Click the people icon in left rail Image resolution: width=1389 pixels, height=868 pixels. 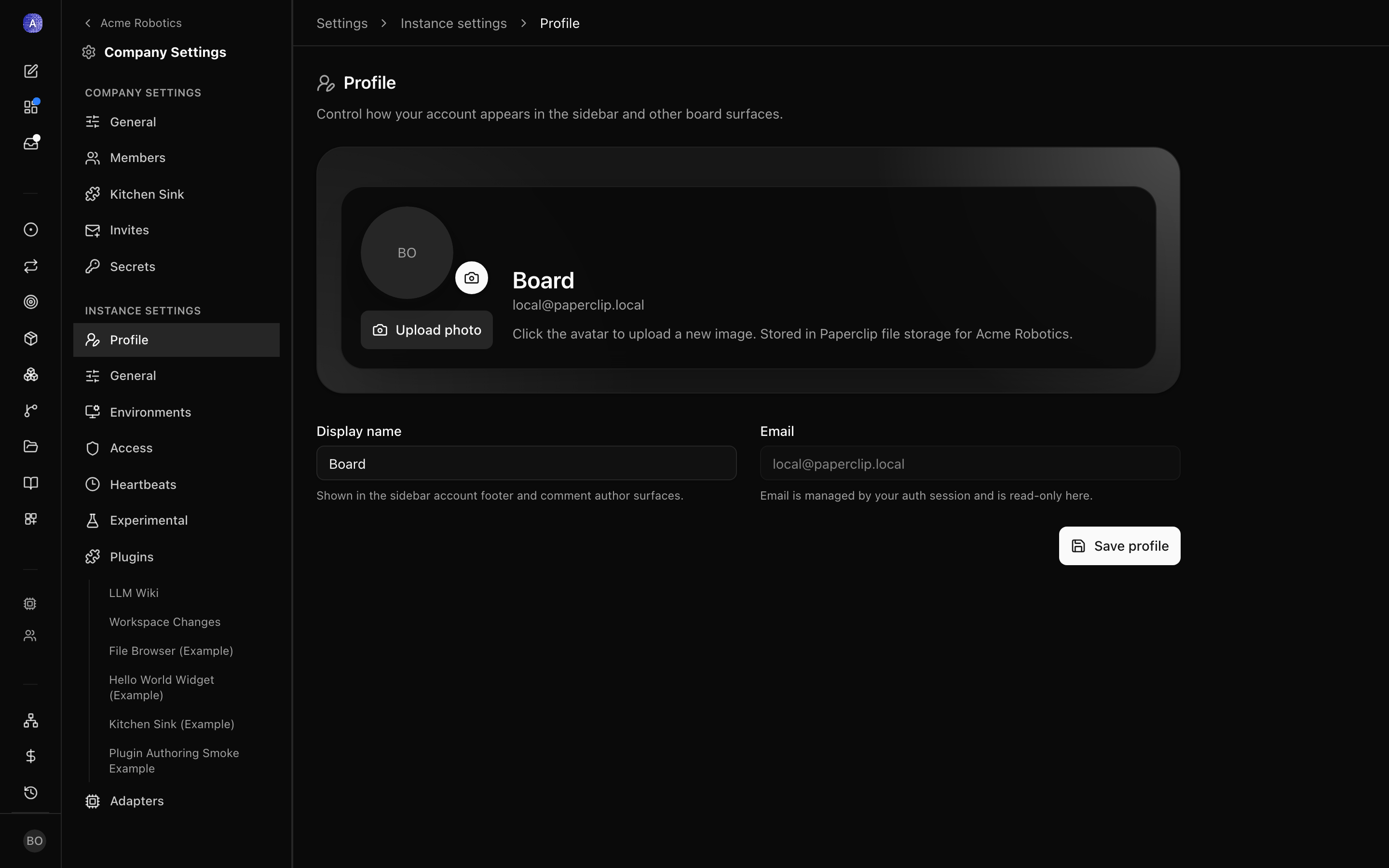pos(30,636)
